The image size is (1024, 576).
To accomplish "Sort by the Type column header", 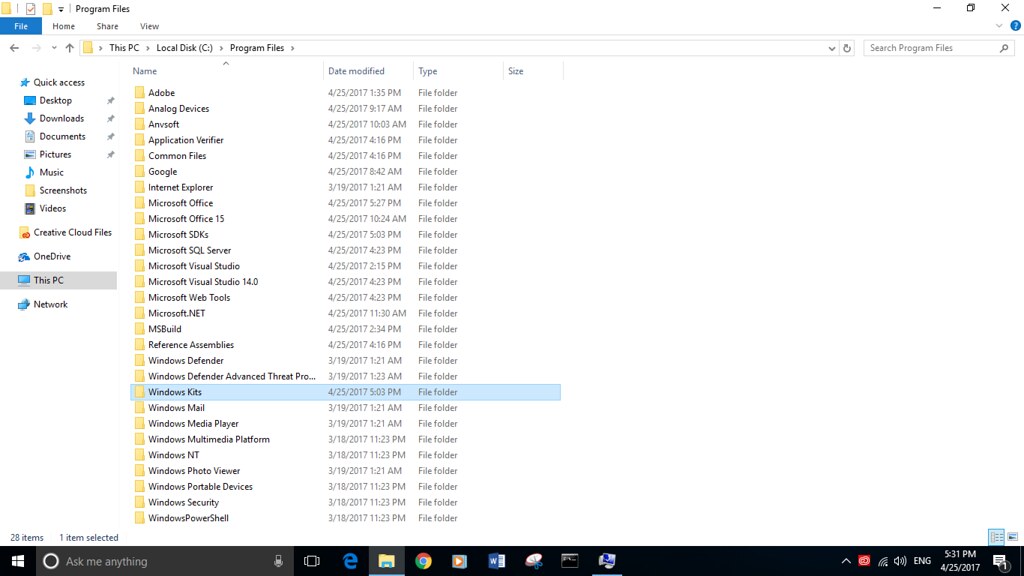I will (x=428, y=71).
